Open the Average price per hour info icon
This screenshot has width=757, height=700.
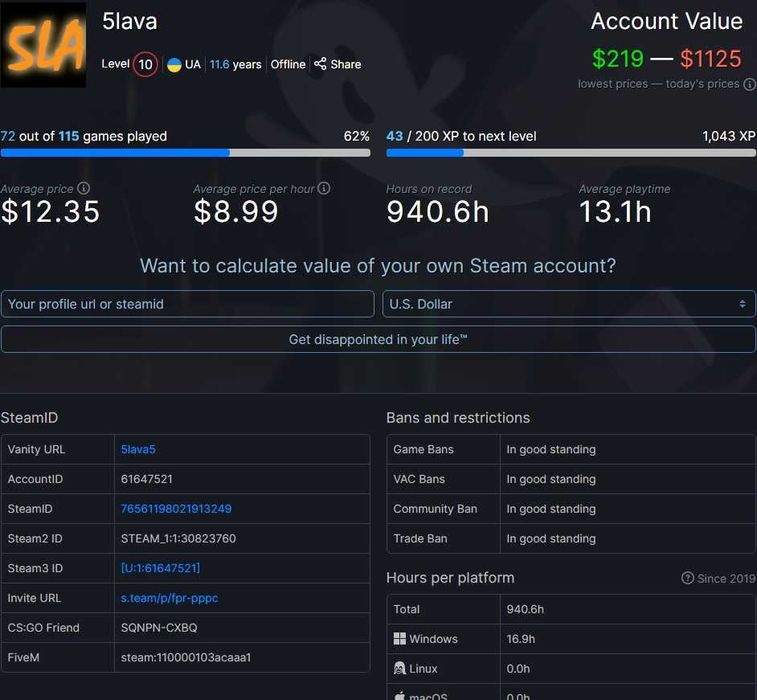(x=324, y=188)
